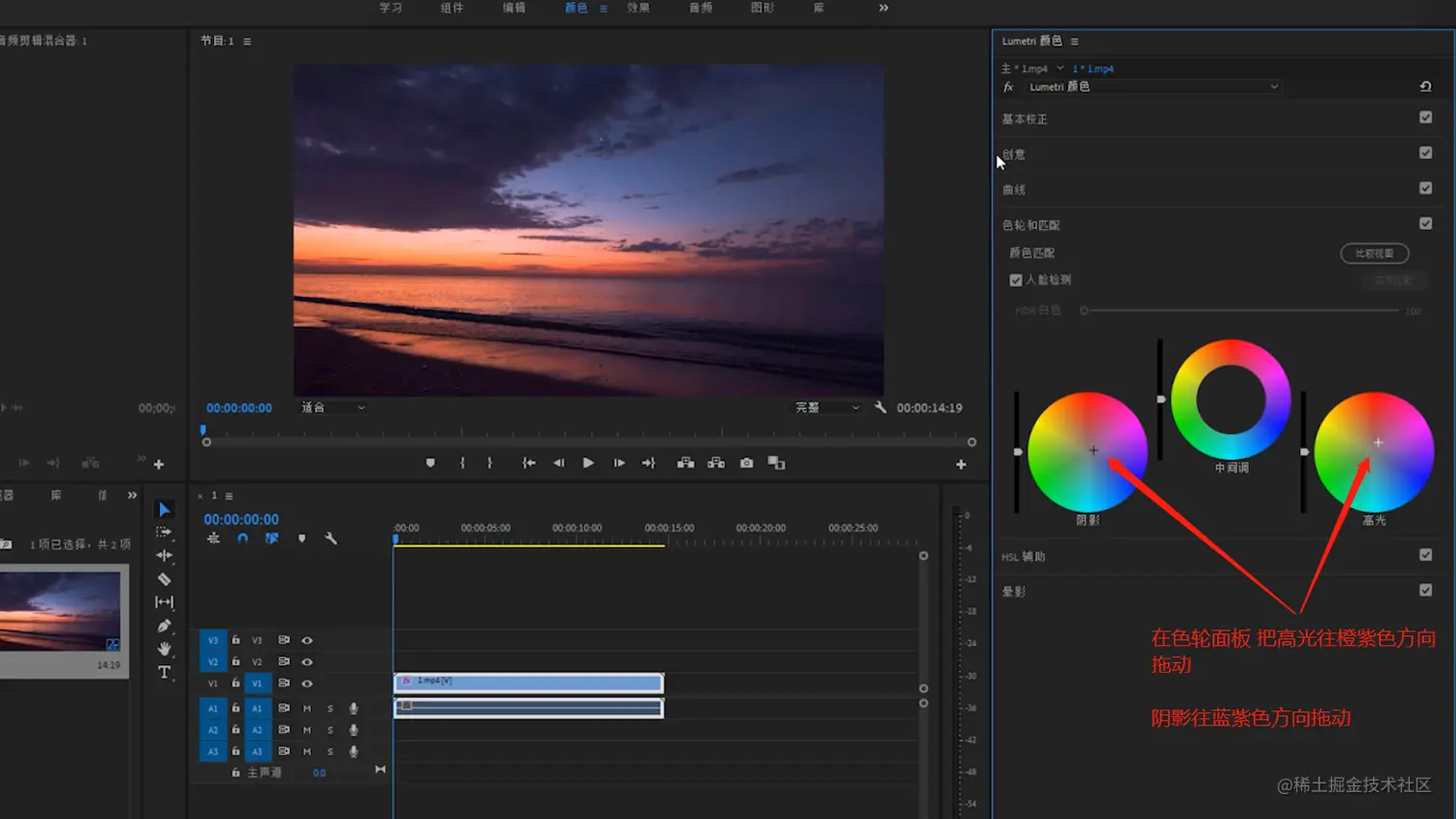Select the Pen tool

click(165, 626)
